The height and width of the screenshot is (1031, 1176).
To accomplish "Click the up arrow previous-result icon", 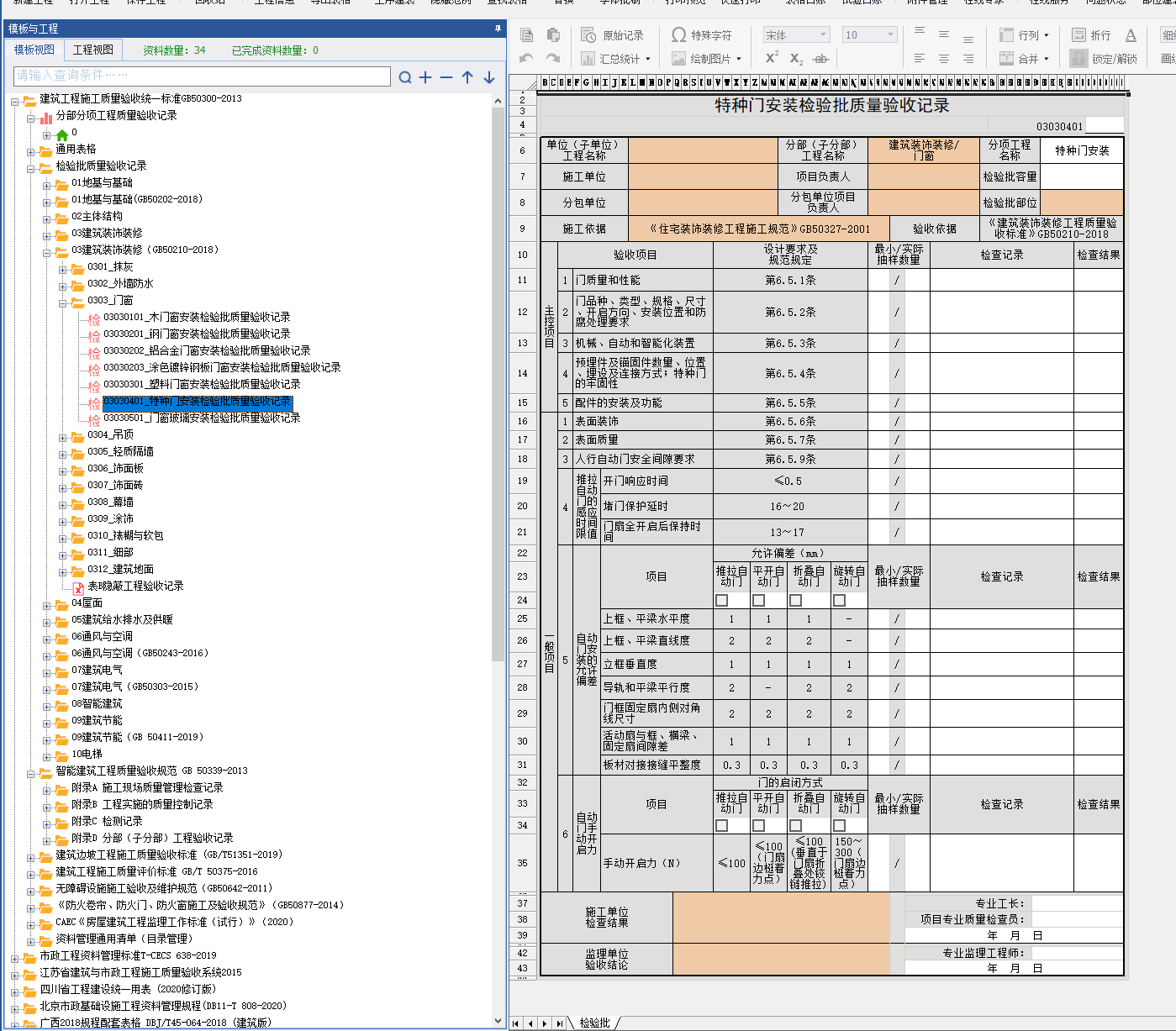I will point(467,77).
